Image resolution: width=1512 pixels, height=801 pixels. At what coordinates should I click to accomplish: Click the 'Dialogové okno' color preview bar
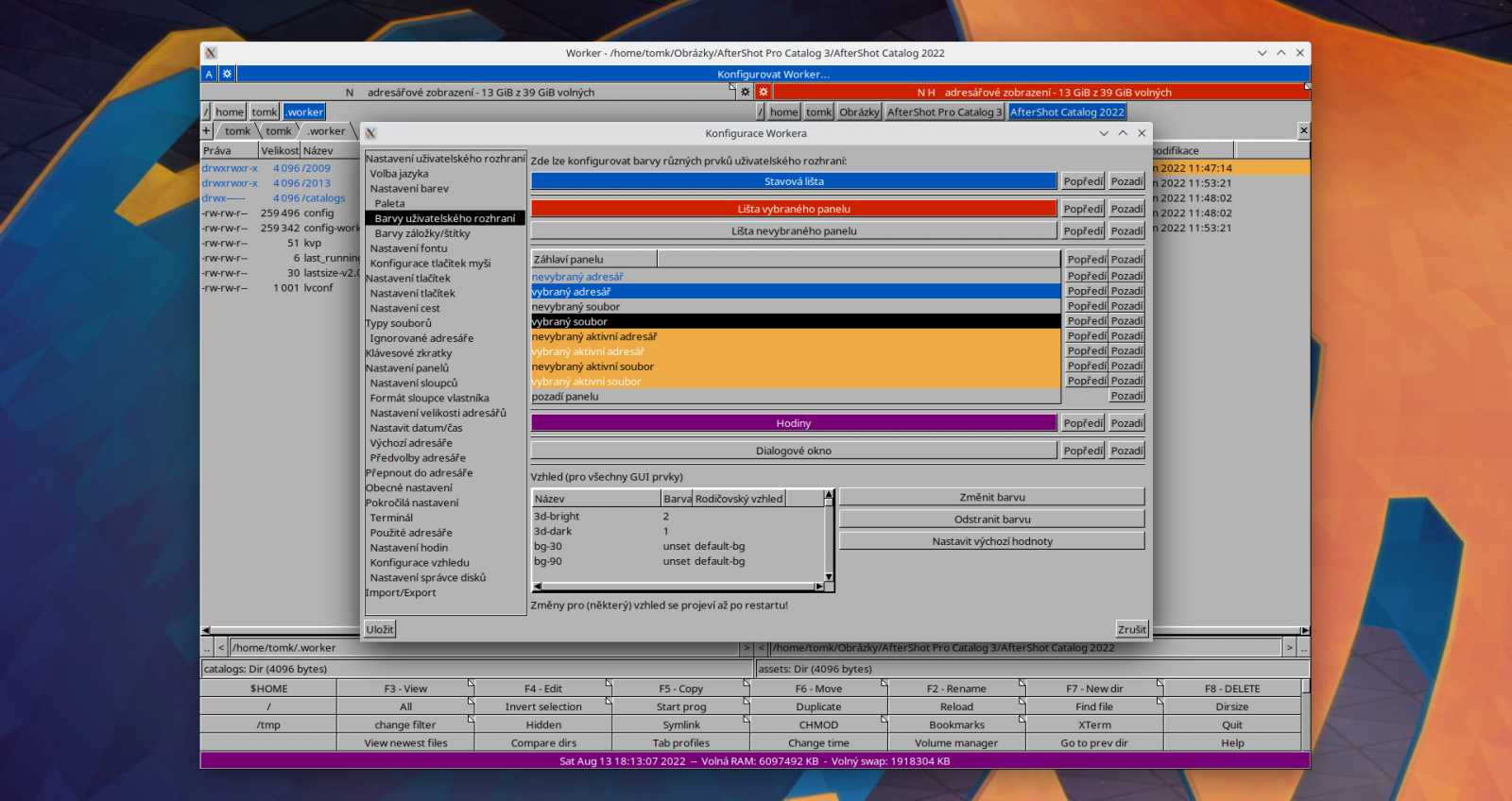(x=794, y=451)
